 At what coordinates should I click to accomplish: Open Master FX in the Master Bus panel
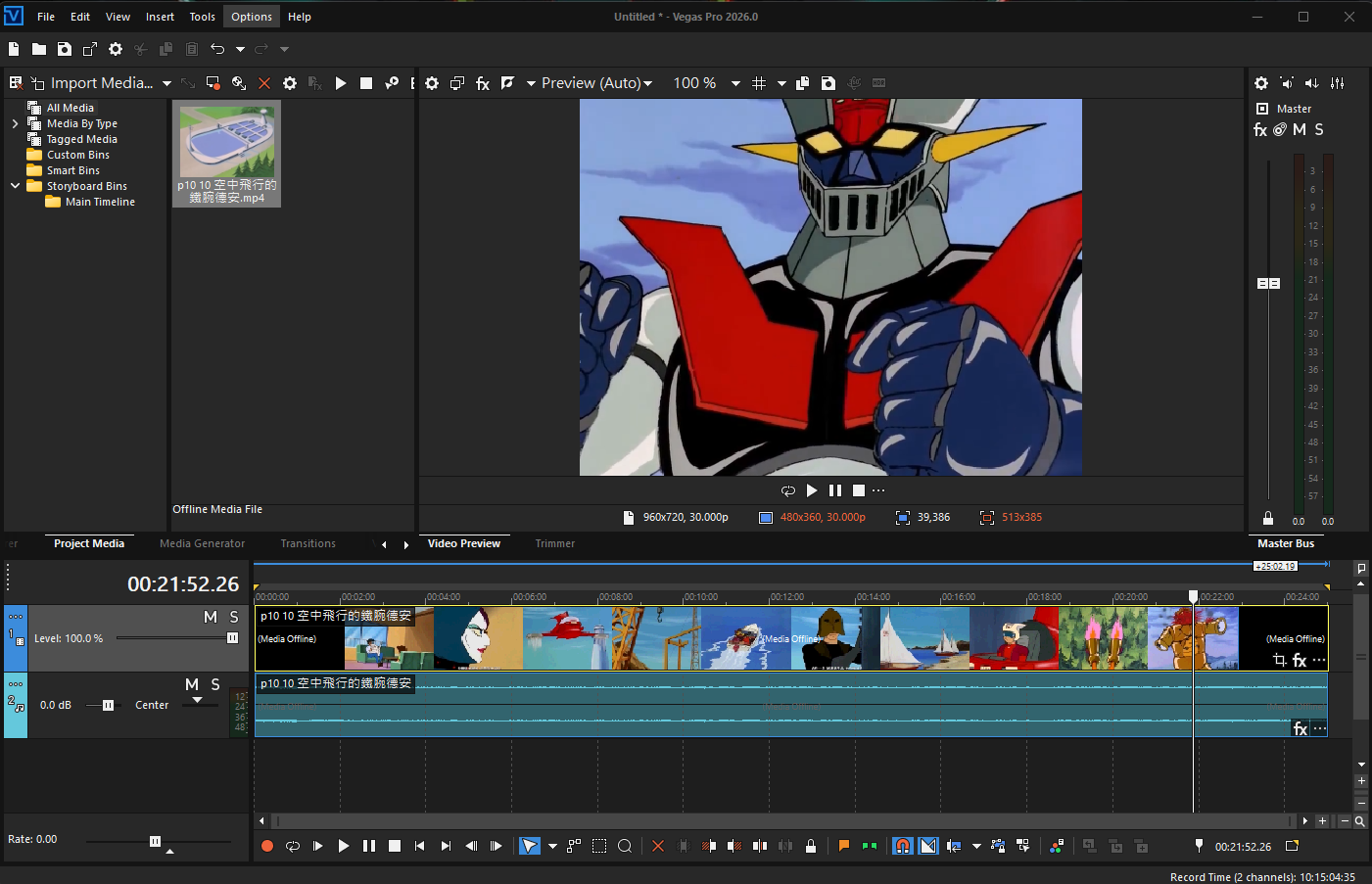pos(1260,129)
